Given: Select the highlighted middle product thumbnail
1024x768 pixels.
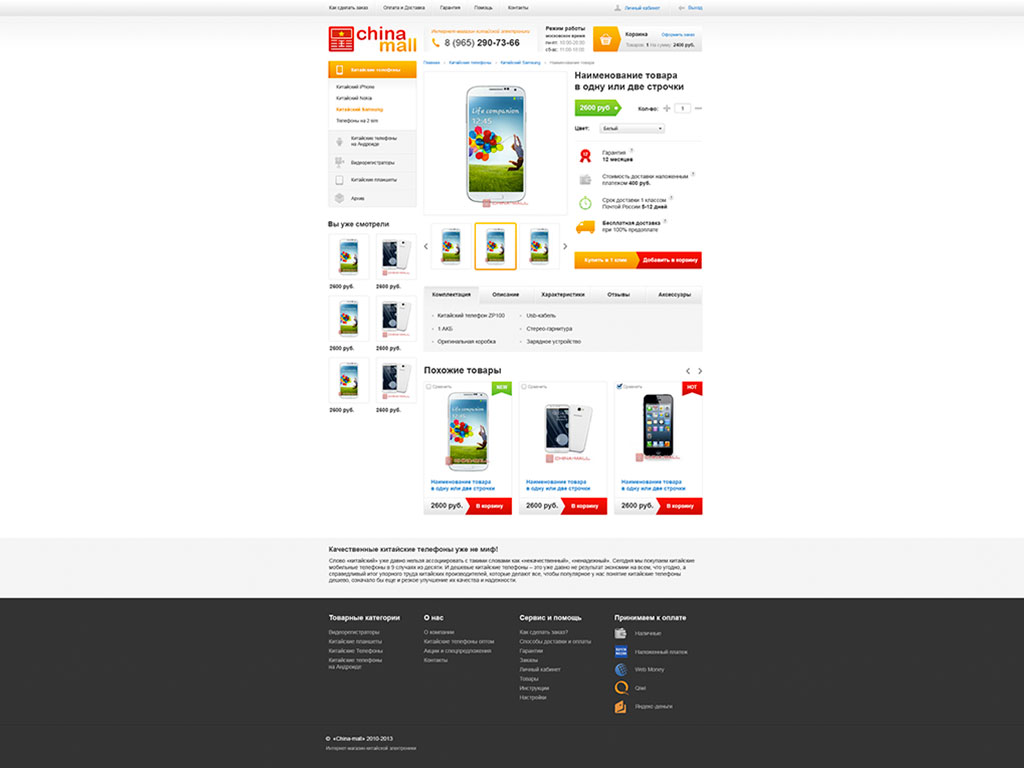Looking at the screenshot, I should coord(495,246).
